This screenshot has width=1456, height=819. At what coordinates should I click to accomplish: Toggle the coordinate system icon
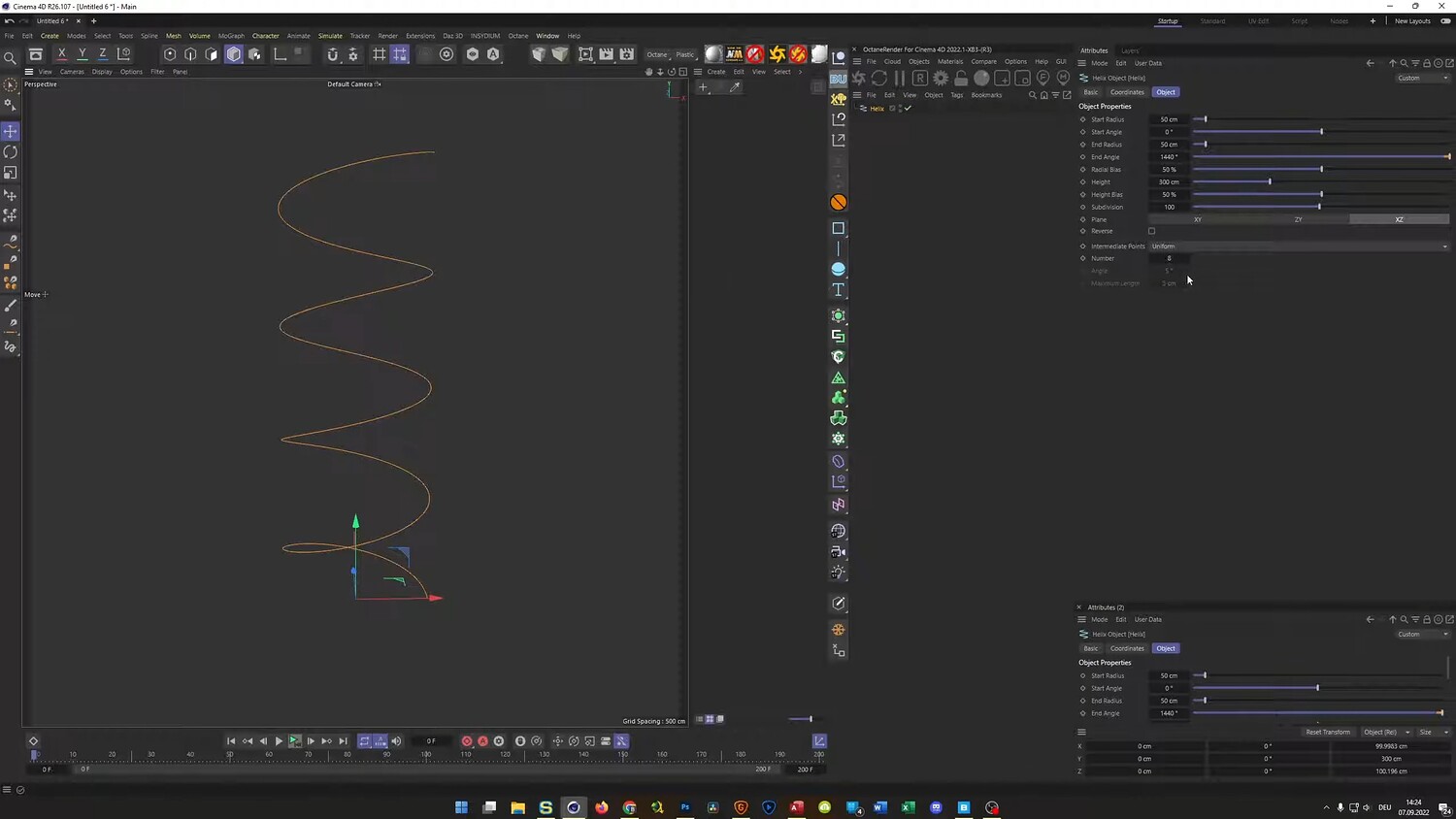coord(124,54)
